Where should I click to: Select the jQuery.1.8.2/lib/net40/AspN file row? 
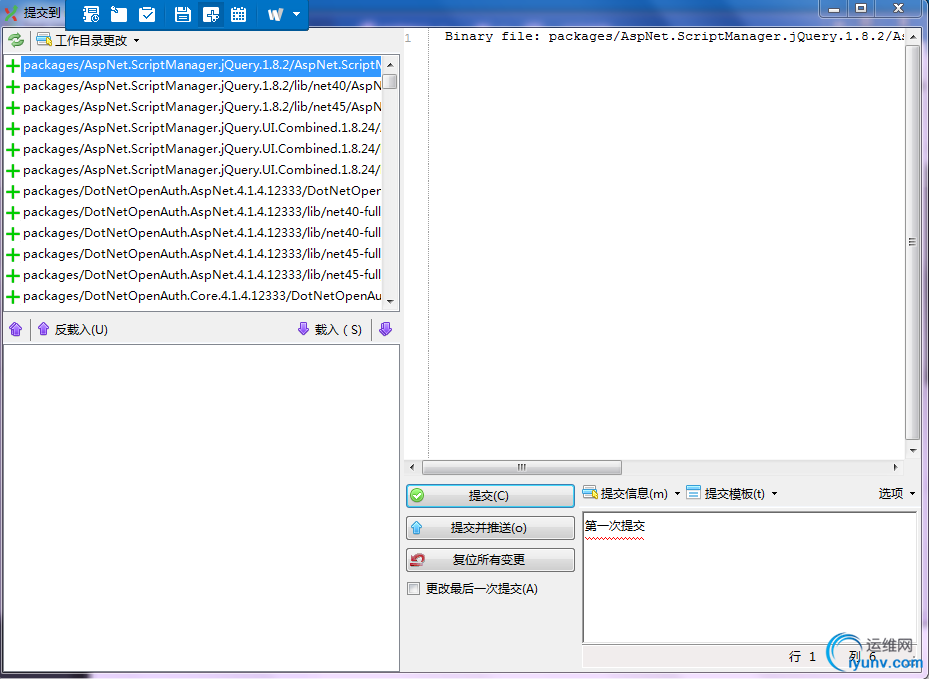[x=193, y=87]
